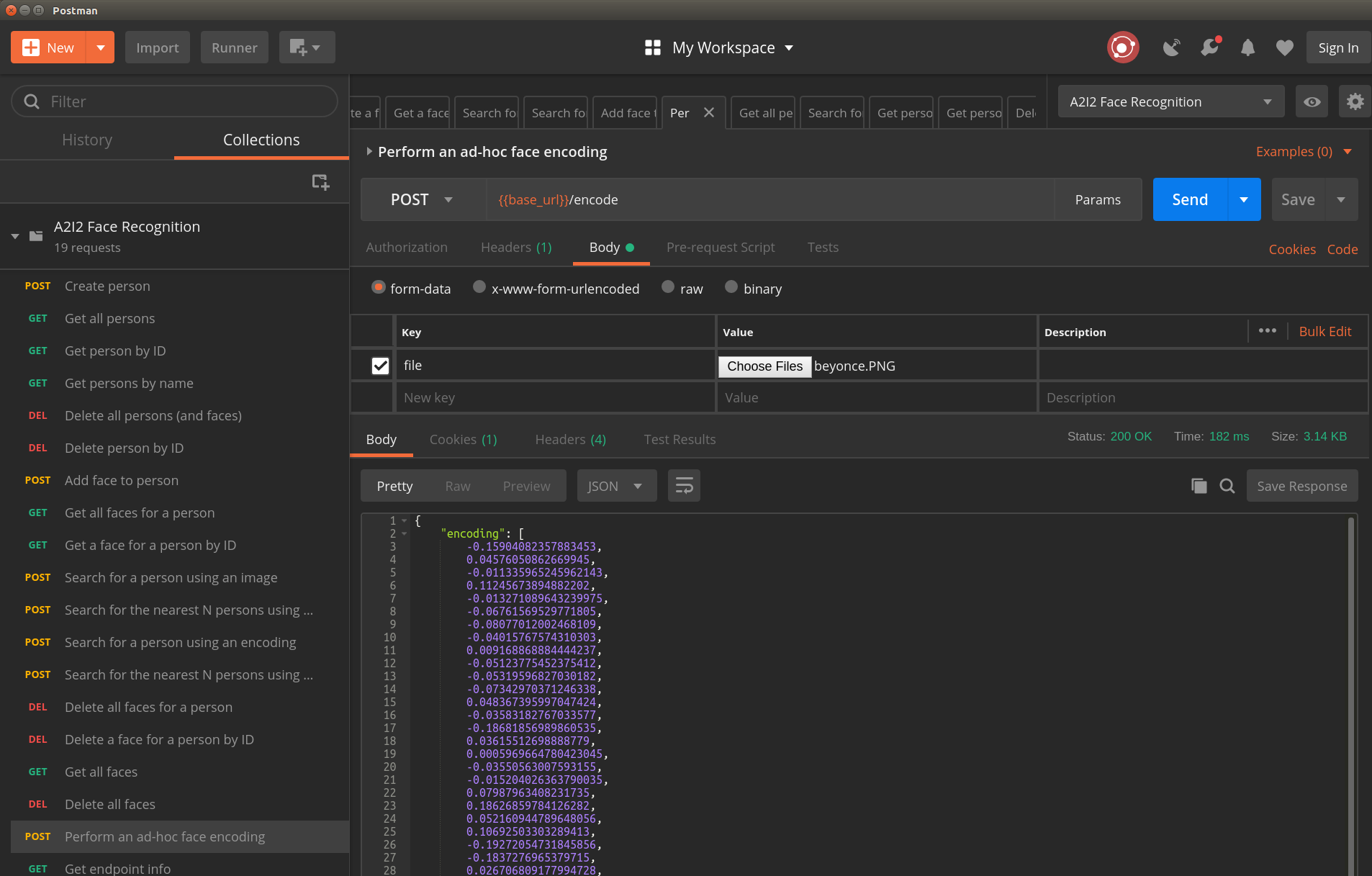The width and height of the screenshot is (1372, 876).
Task: Click the sync status icon
Action: click(1122, 48)
